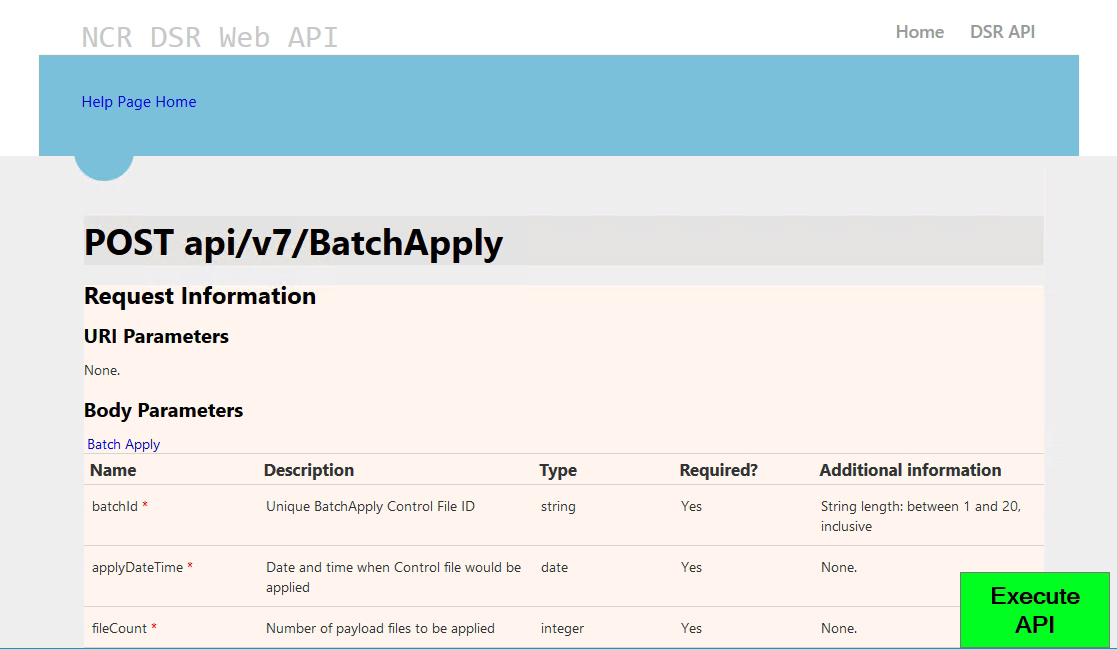The height and width of the screenshot is (649, 1117).
Task: Select the applyDateTime description text
Action: pos(393,577)
